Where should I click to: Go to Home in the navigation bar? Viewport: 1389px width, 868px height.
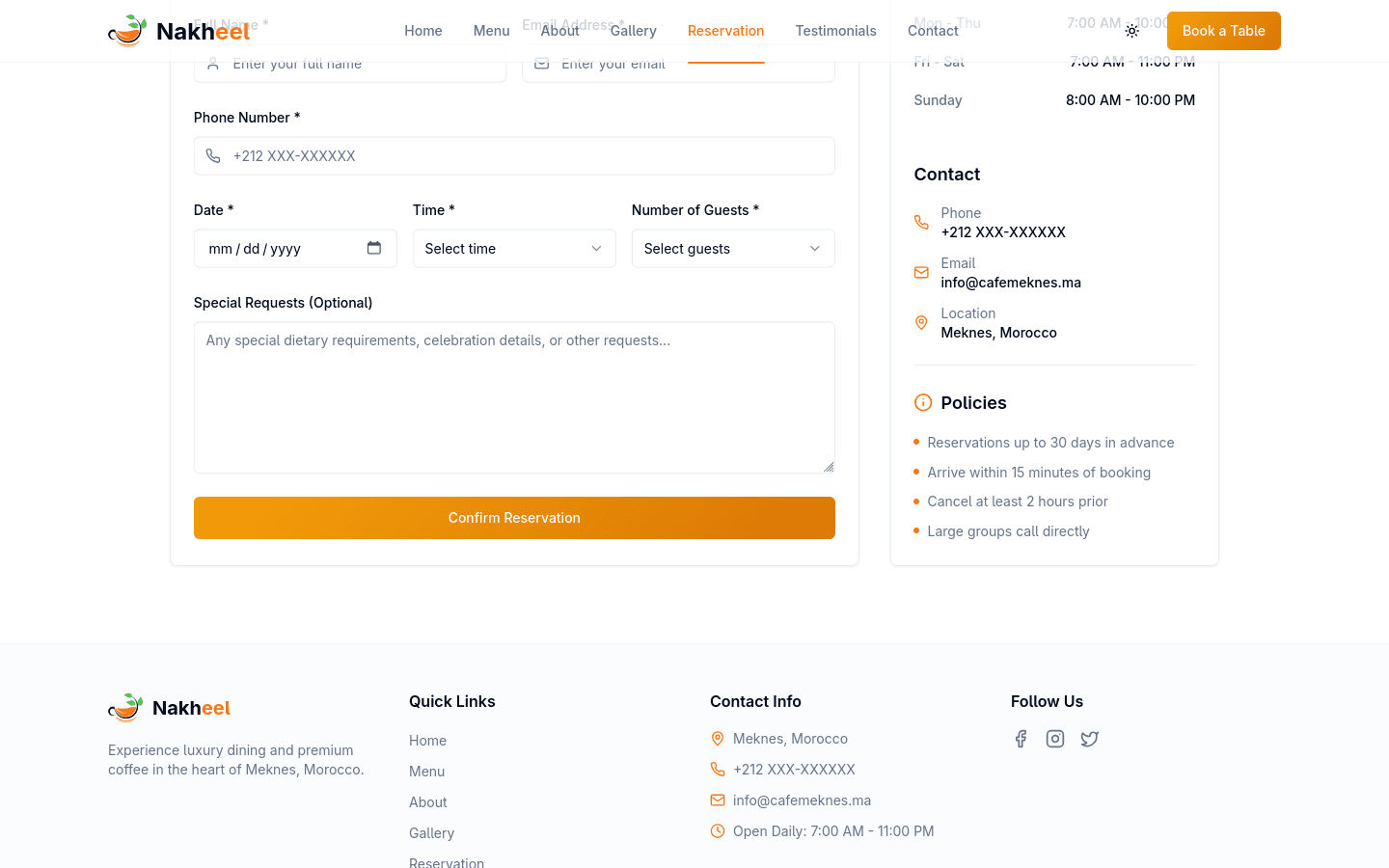[x=423, y=31]
